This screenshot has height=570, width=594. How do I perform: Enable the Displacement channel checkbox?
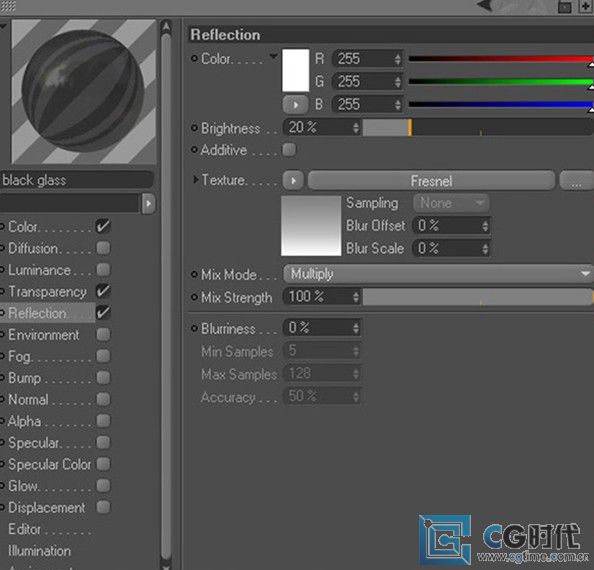[x=103, y=507]
